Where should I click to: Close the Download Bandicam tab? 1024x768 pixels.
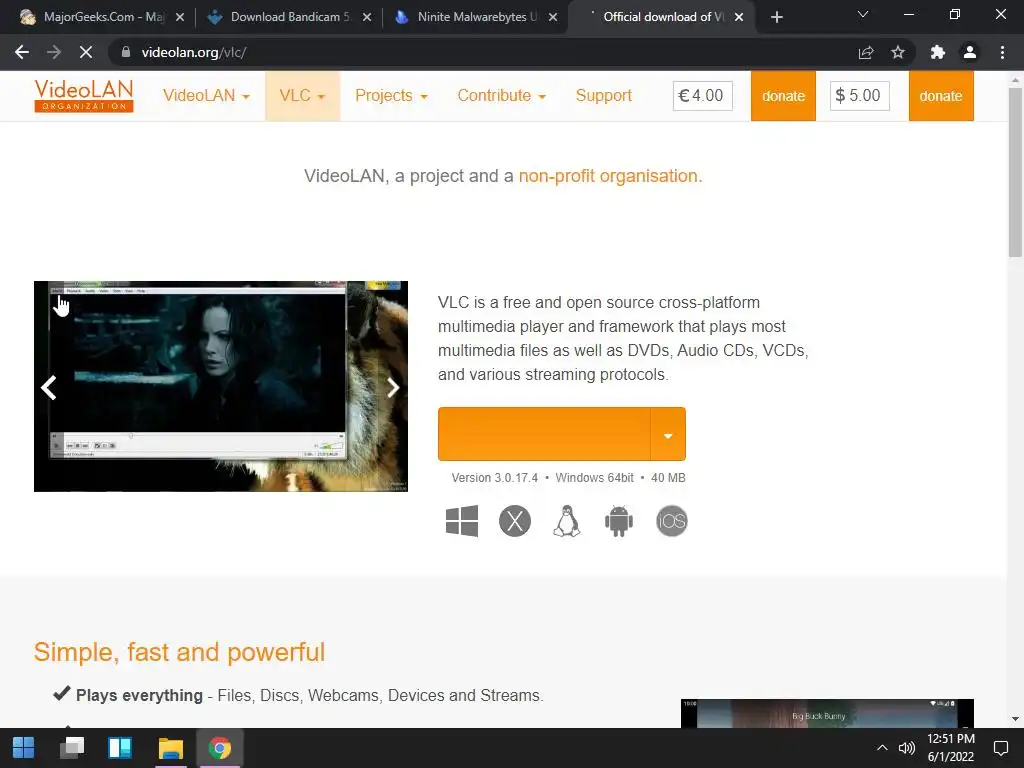[366, 17]
